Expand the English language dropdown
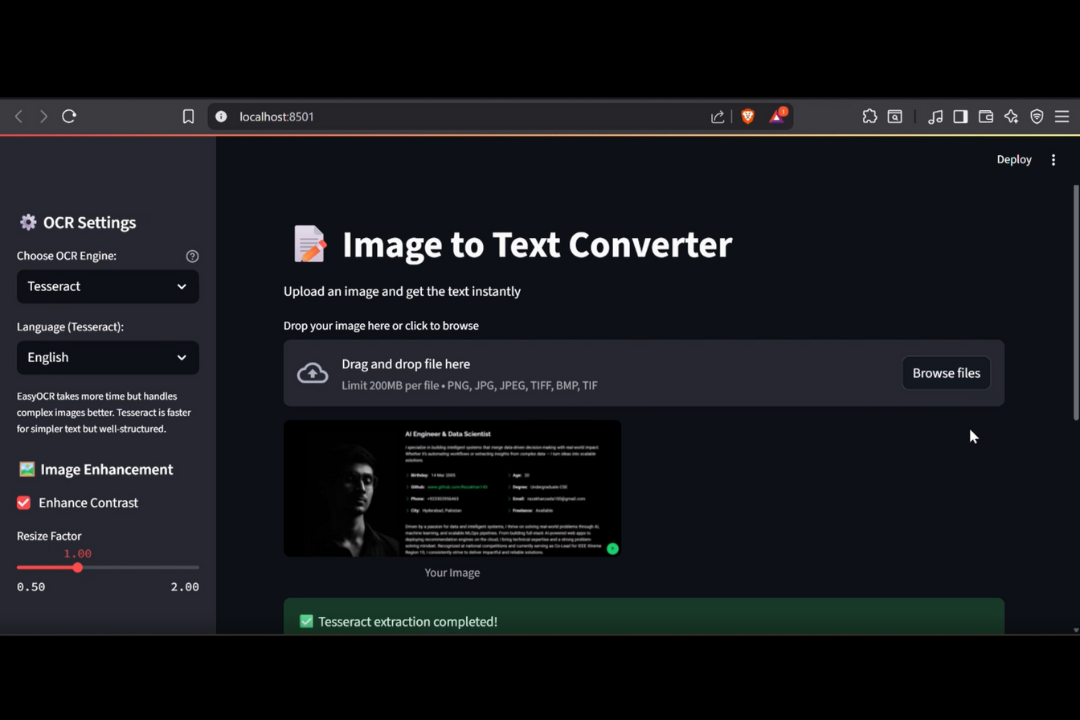This screenshot has width=1080, height=720. tap(107, 358)
